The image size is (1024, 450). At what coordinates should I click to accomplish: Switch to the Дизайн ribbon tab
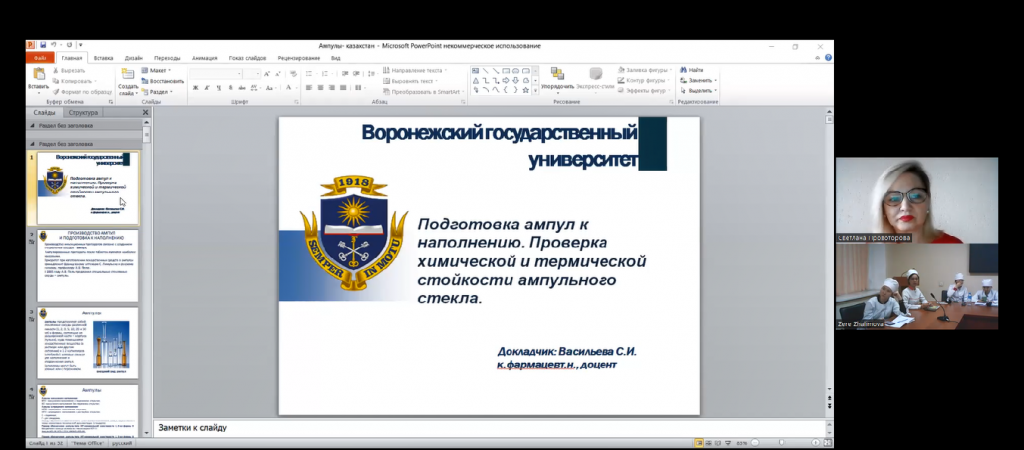pos(134,58)
